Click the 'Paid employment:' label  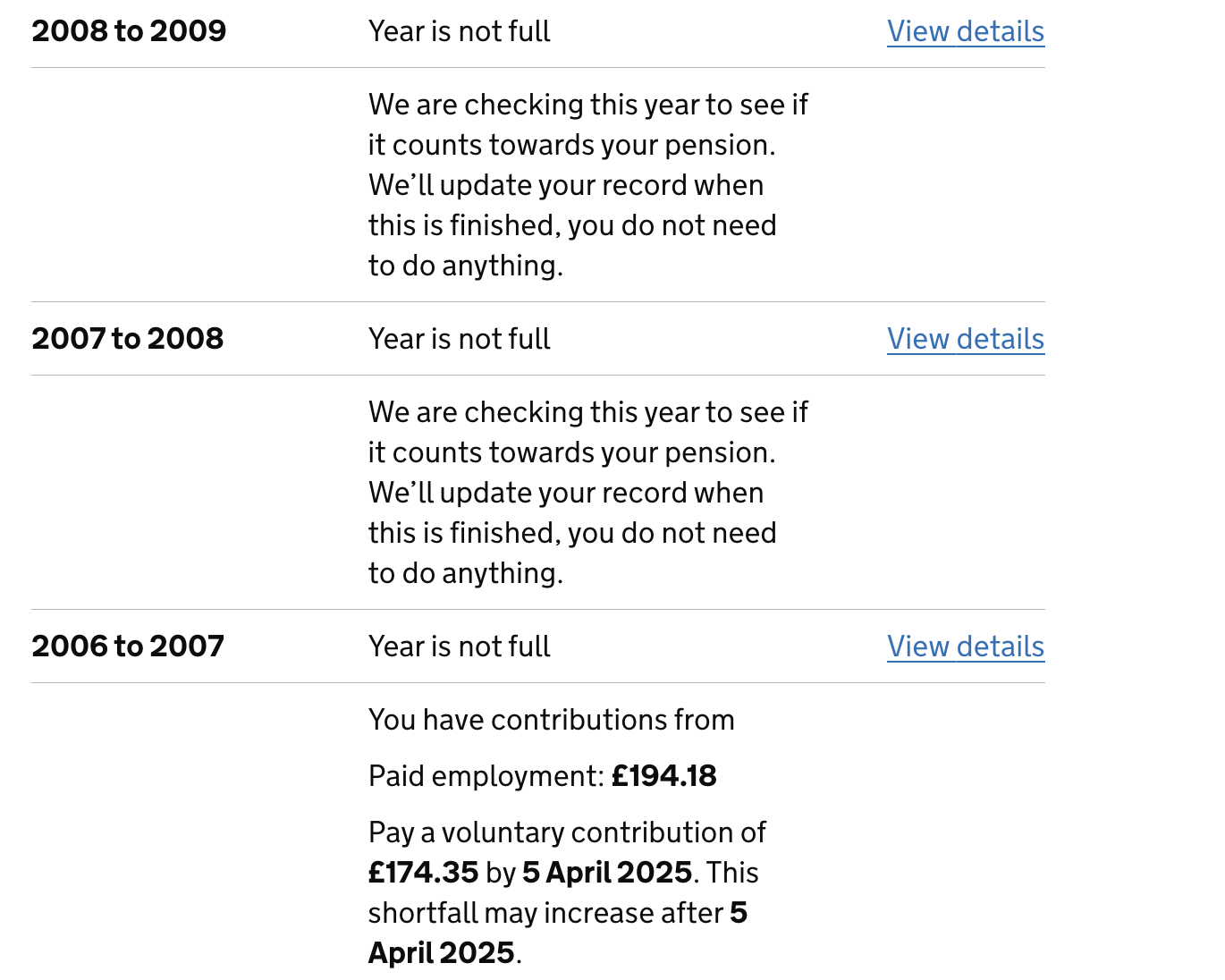tap(486, 776)
